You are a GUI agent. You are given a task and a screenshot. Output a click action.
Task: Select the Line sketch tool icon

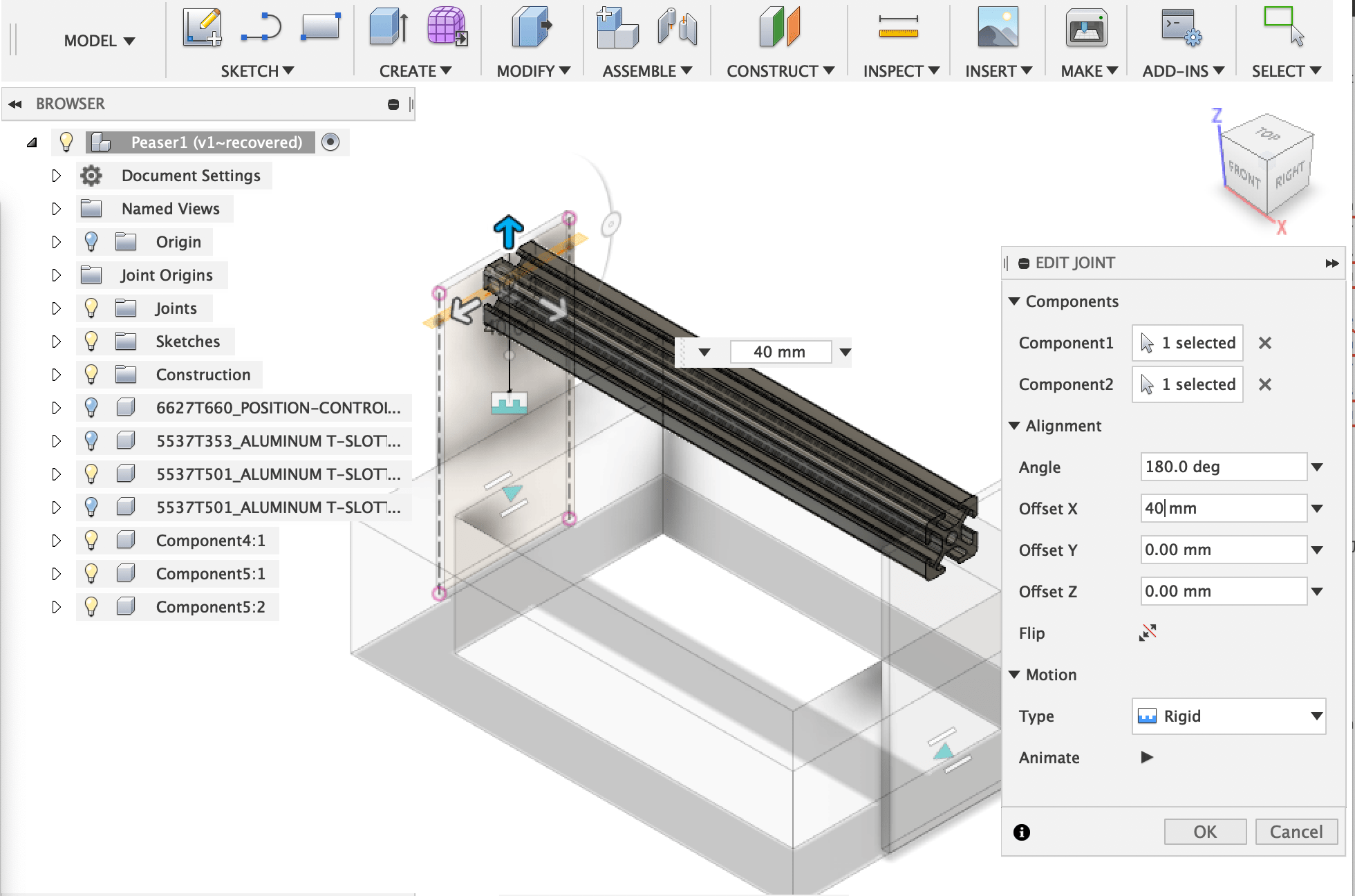coord(261,28)
